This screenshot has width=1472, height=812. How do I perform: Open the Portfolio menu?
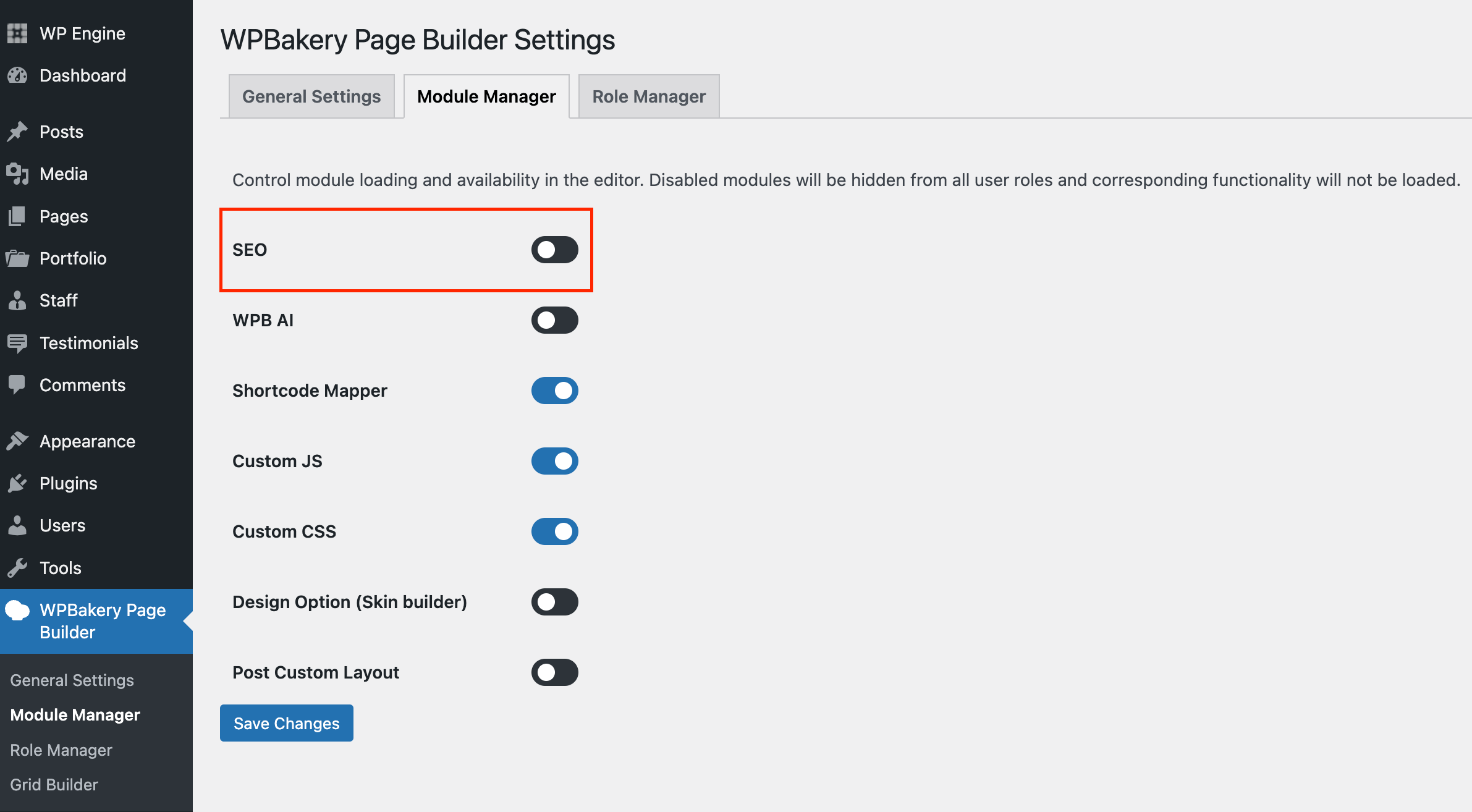pos(96,258)
